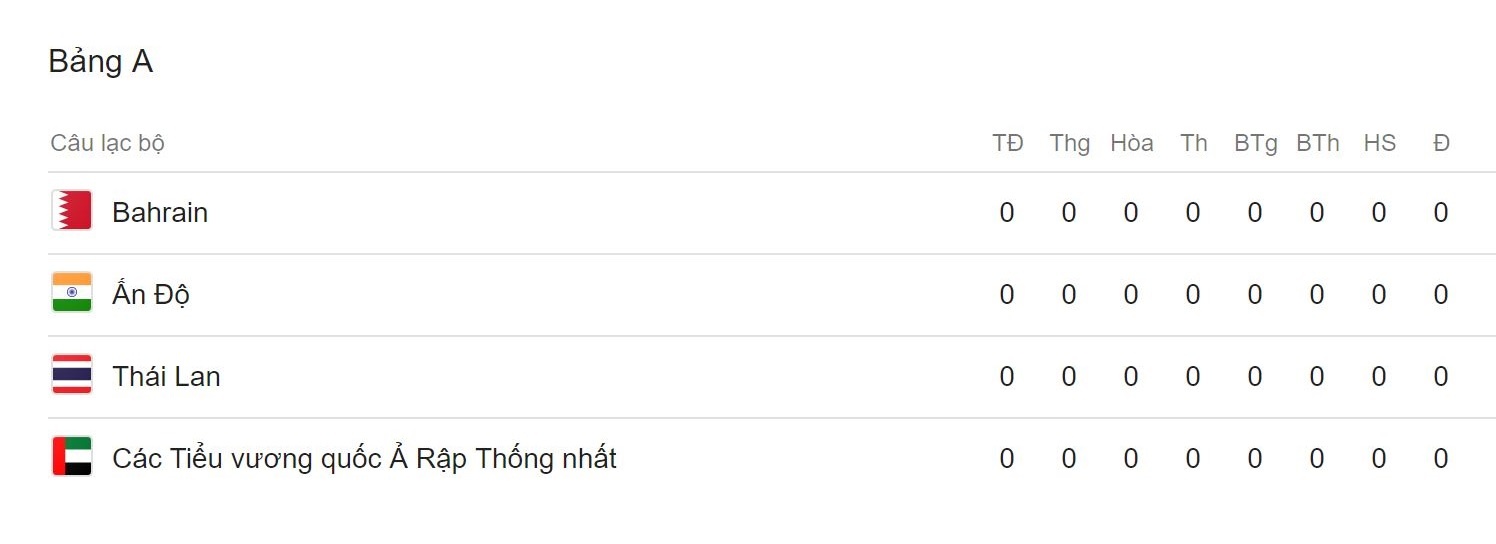Open Các Tiểu vương quốc Ả Rập Thống nhất
The image size is (1496, 544).
(364, 459)
